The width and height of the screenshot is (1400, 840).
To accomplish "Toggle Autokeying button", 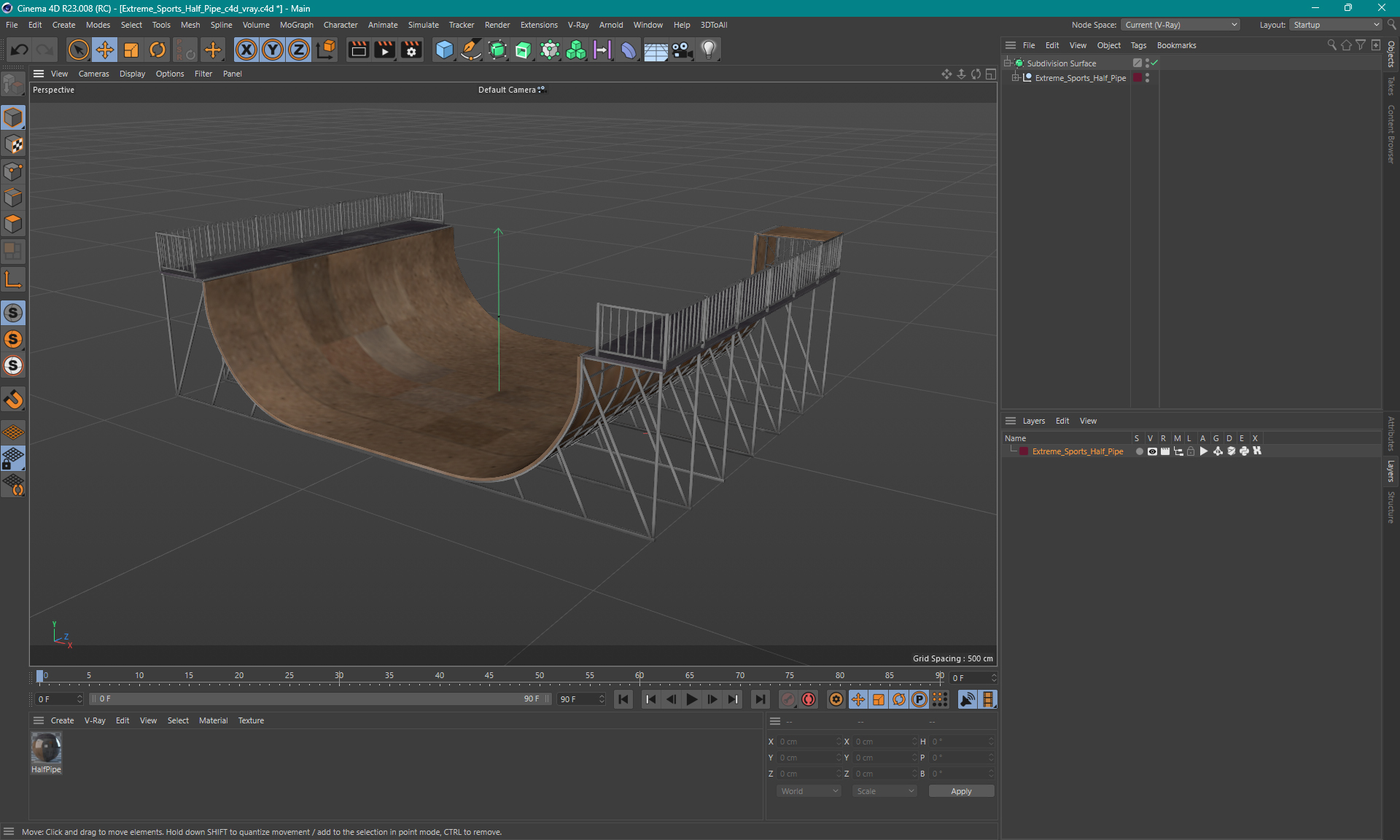I will (809, 699).
